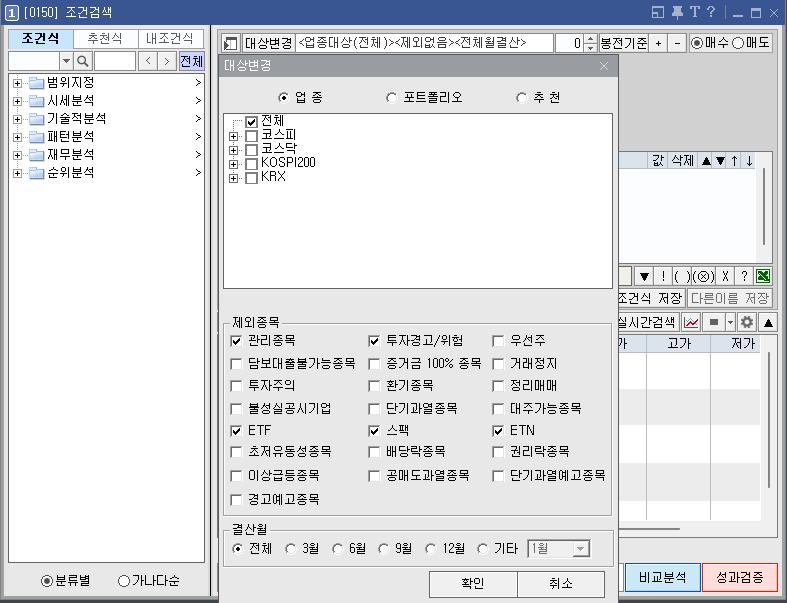The image size is (787, 603).
Task: Click the filled up-triangle move icon
Action: tap(706, 161)
